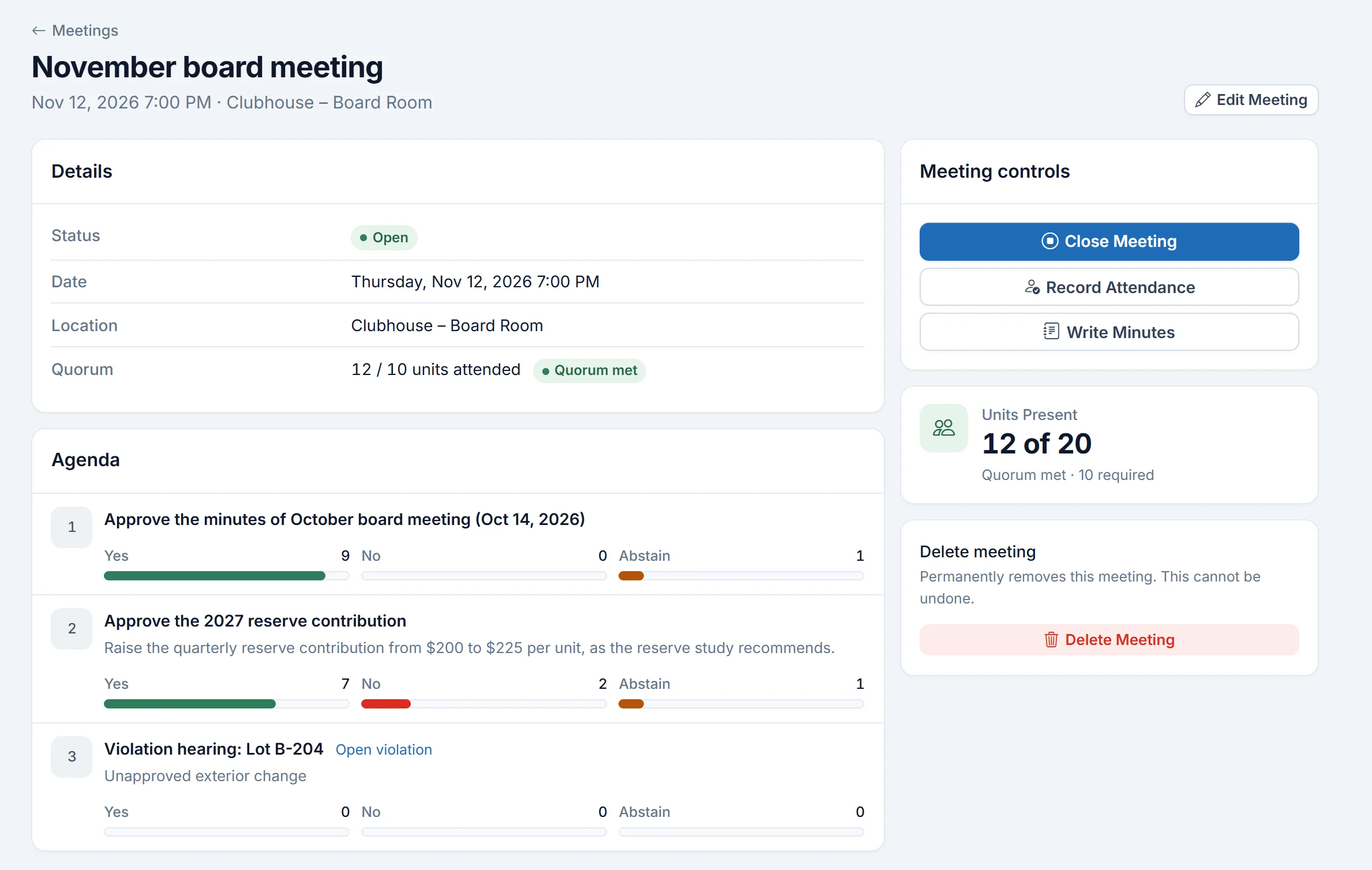The height and width of the screenshot is (870, 1372).
Task: Click the Abstain bar for October minutes approval
Action: click(741, 576)
